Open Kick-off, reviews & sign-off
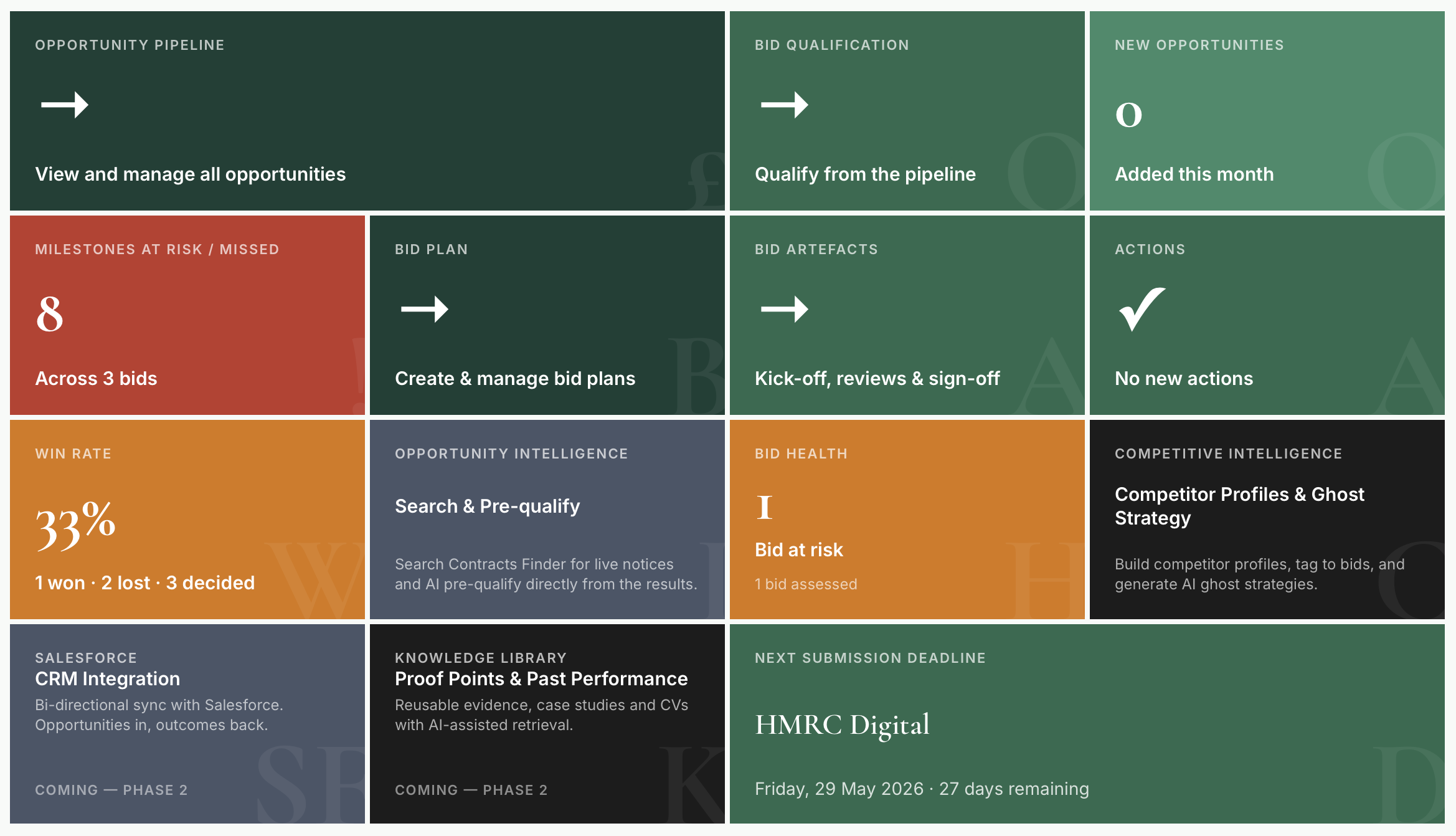This screenshot has height=836, width=1456. pyautogui.click(x=877, y=378)
